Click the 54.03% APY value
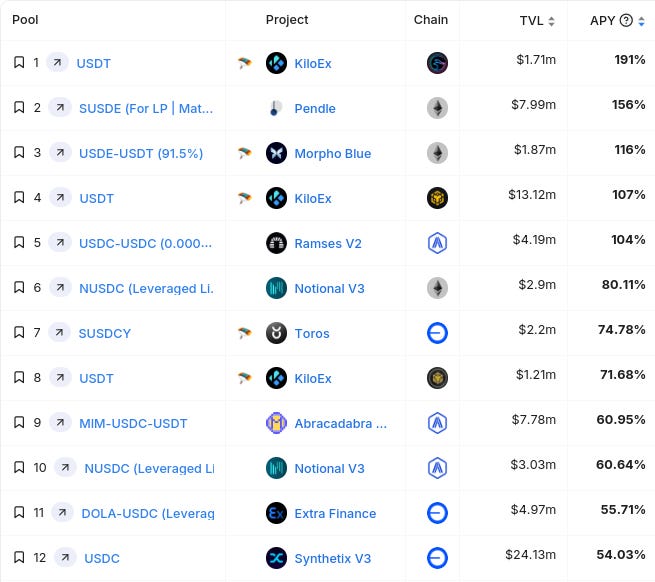Image resolution: width=655 pixels, height=582 pixels. click(x=621, y=554)
